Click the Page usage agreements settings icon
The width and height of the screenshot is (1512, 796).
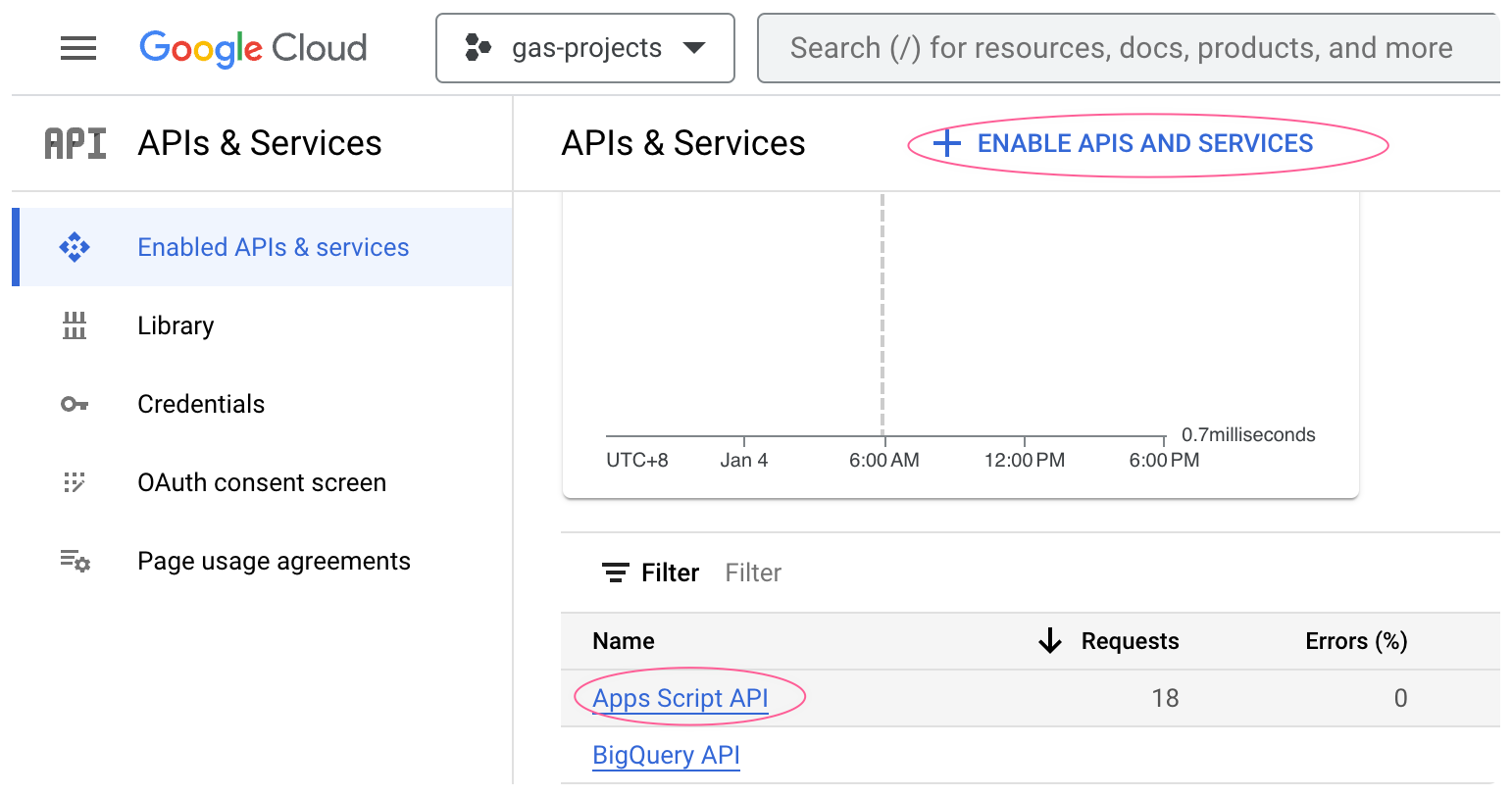pyautogui.click(x=75, y=561)
